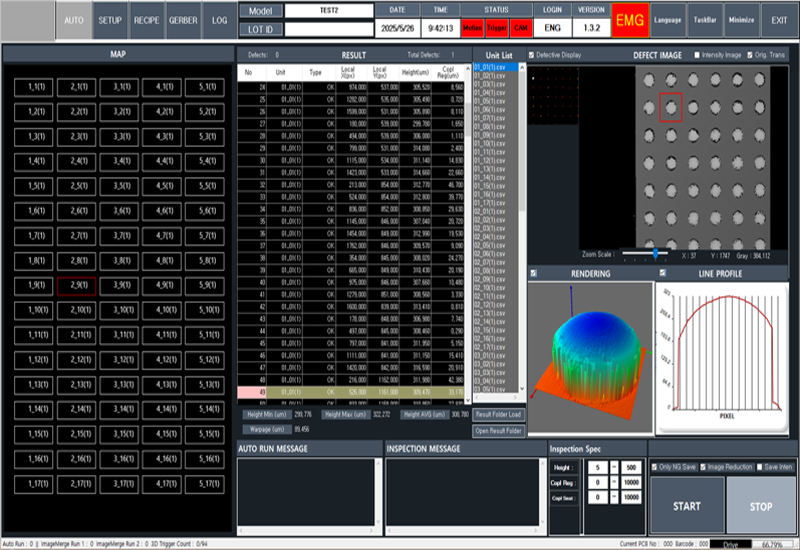Click the Height maximum spec field

[630, 467]
